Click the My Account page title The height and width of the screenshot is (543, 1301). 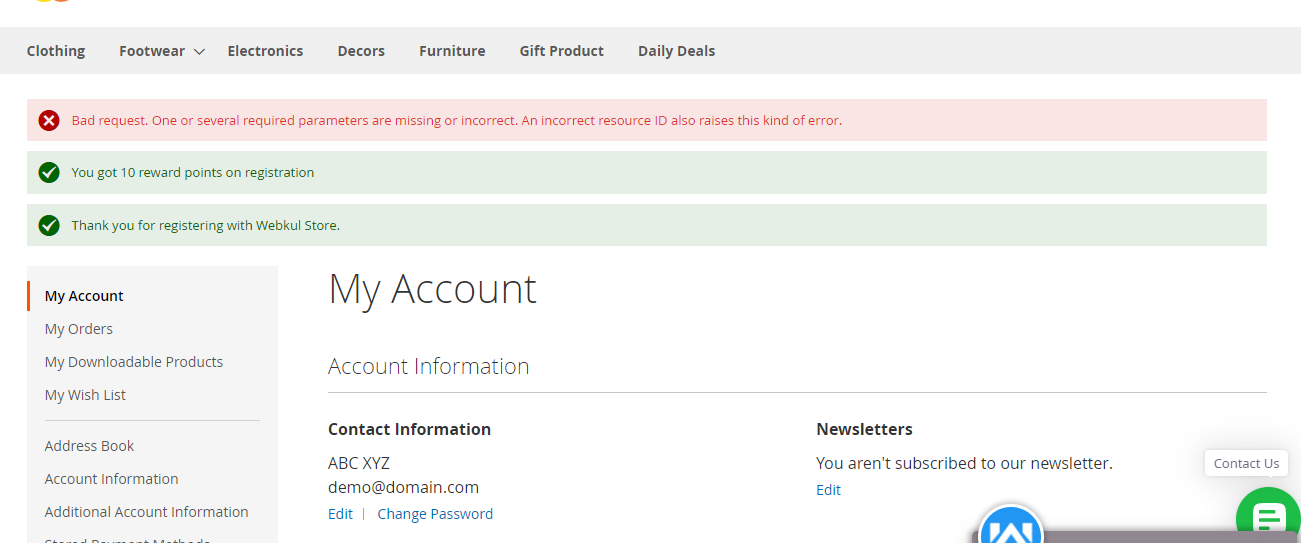click(432, 289)
